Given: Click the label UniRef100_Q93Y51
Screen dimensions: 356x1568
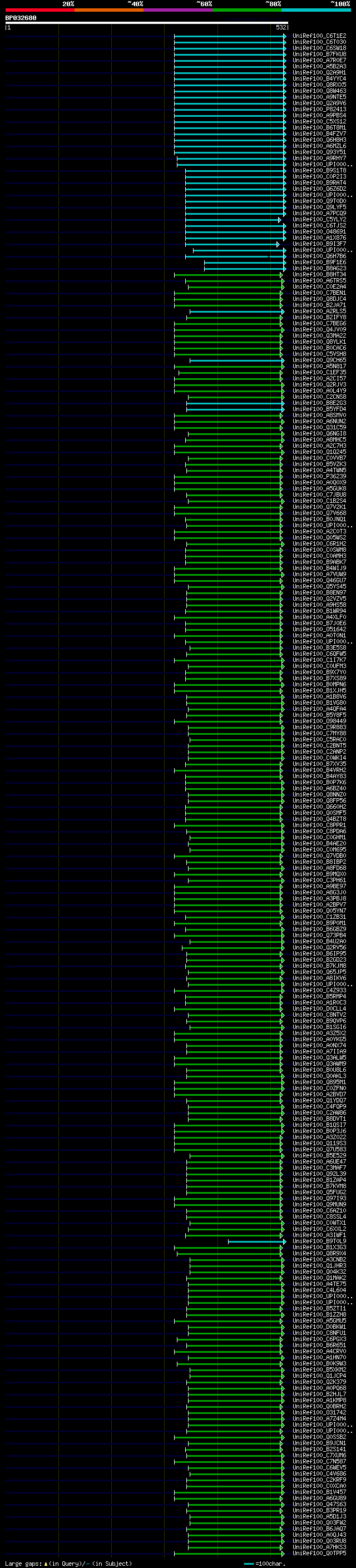Looking at the screenshot, I should (319, 152).
